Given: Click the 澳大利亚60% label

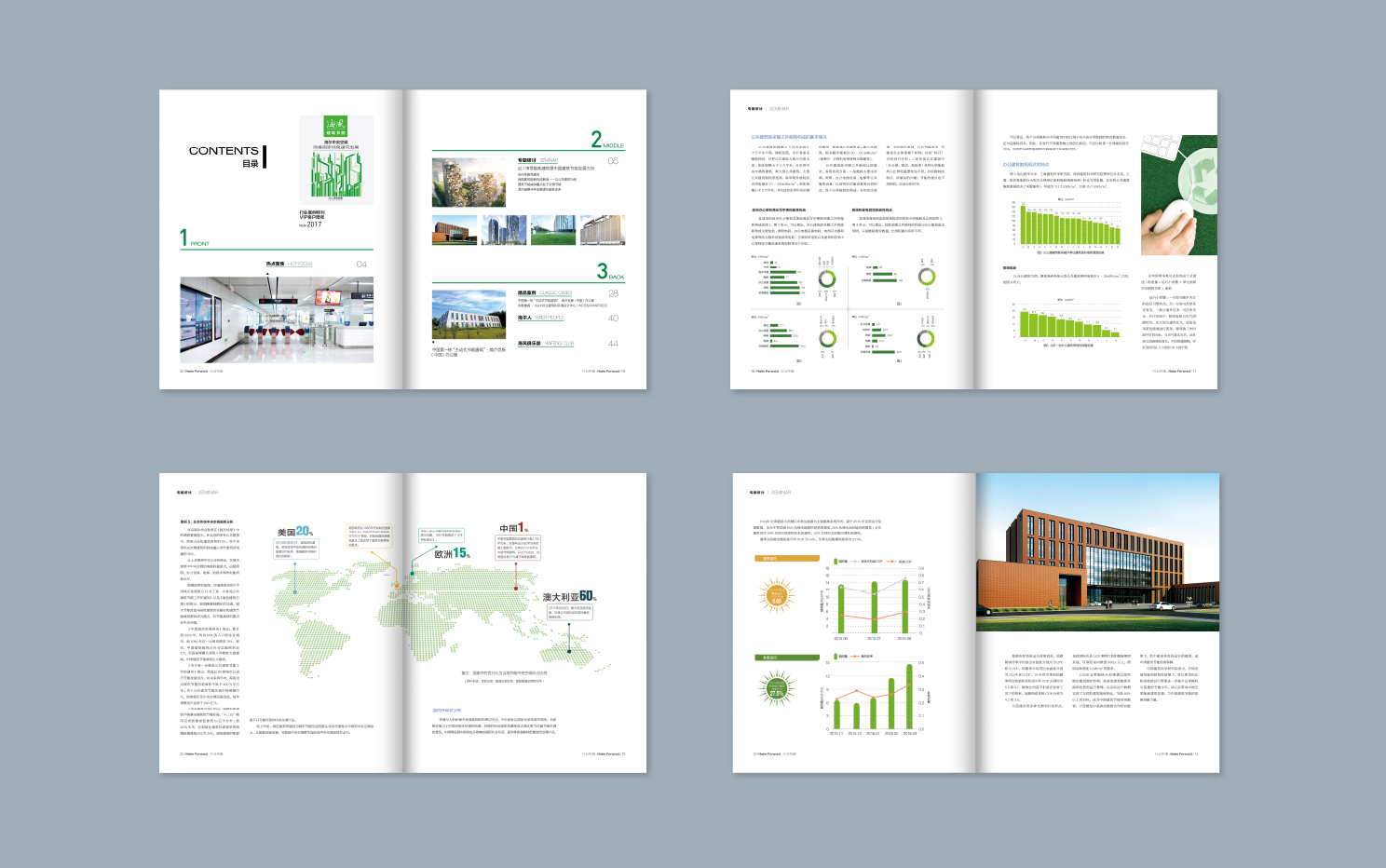Looking at the screenshot, I should pos(569,596).
